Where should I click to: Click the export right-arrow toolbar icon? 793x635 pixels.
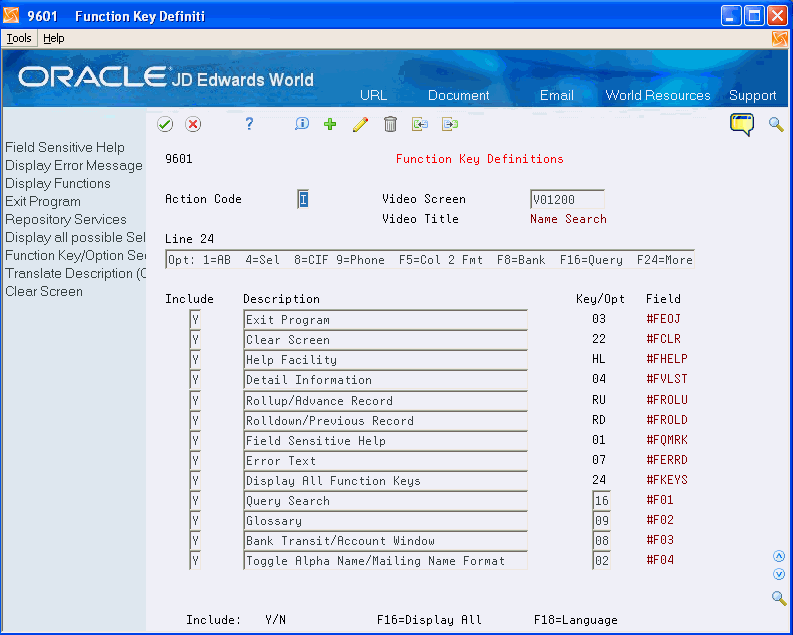450,124
